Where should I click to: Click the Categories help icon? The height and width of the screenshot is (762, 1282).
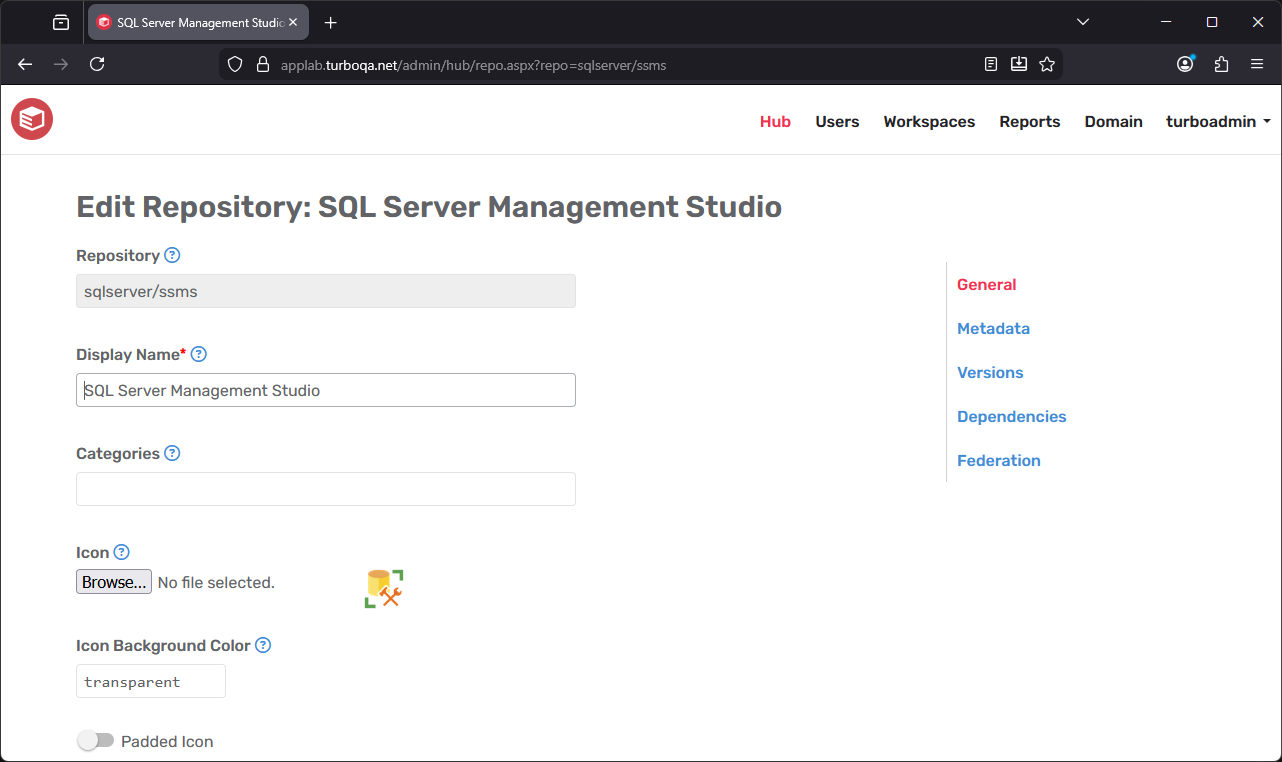pyautogui.click(x=172, y=453)
